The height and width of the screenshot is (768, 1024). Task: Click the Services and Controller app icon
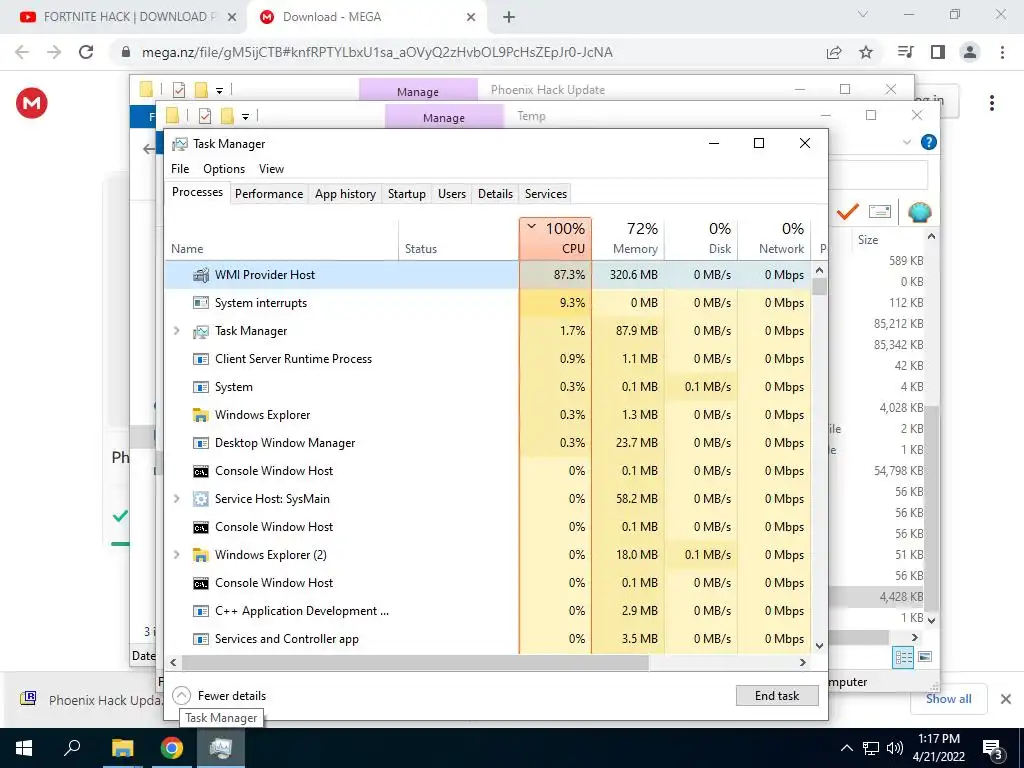click(x=200, y=639)
